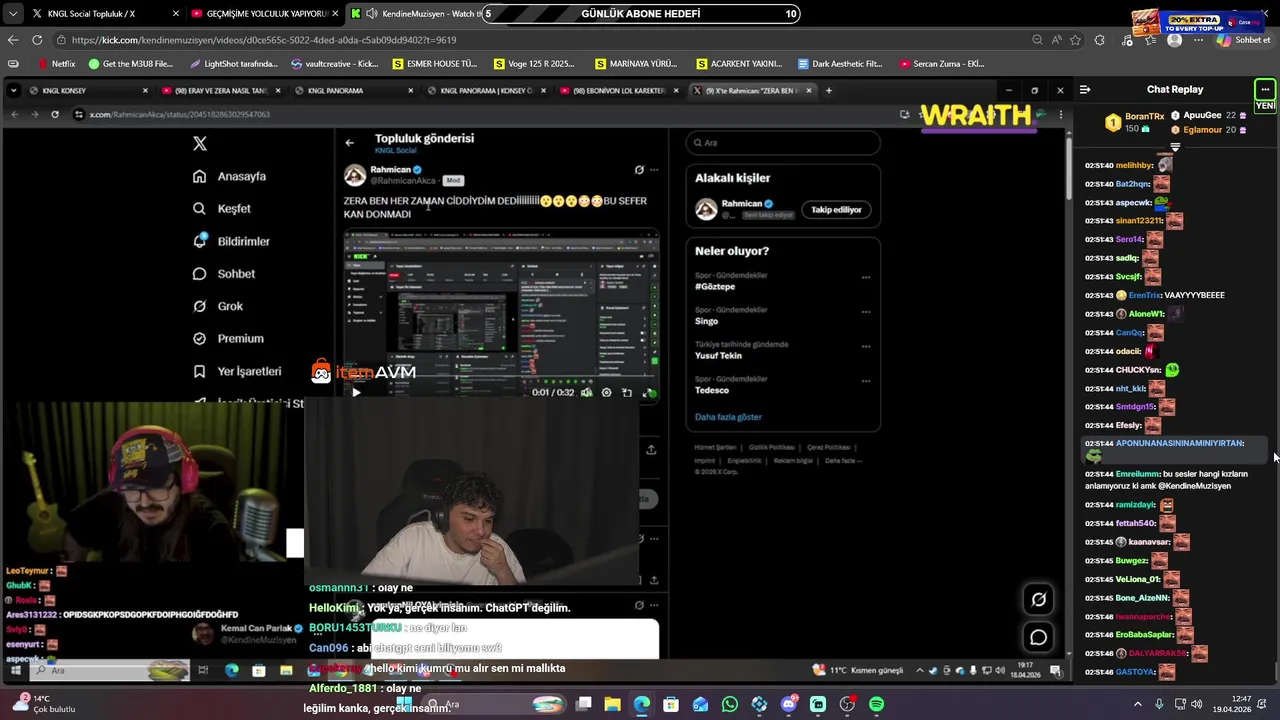Close the KNGL Social Topluluk tab
Image resolution: width=1280 pixels, height=720 pixels.
(x=176, y=14)
